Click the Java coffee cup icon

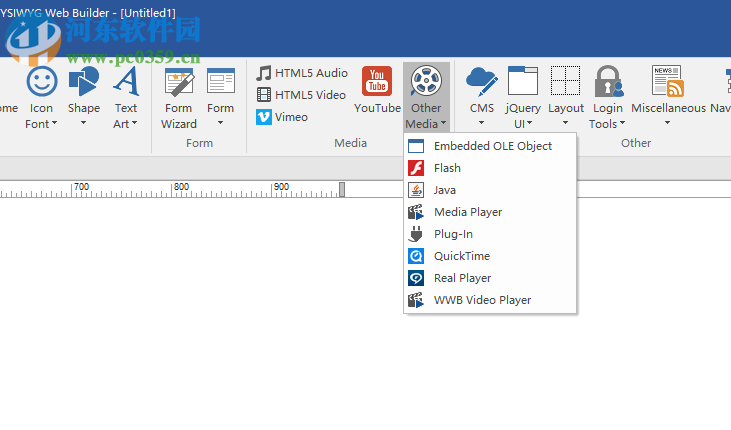(416, 190)
